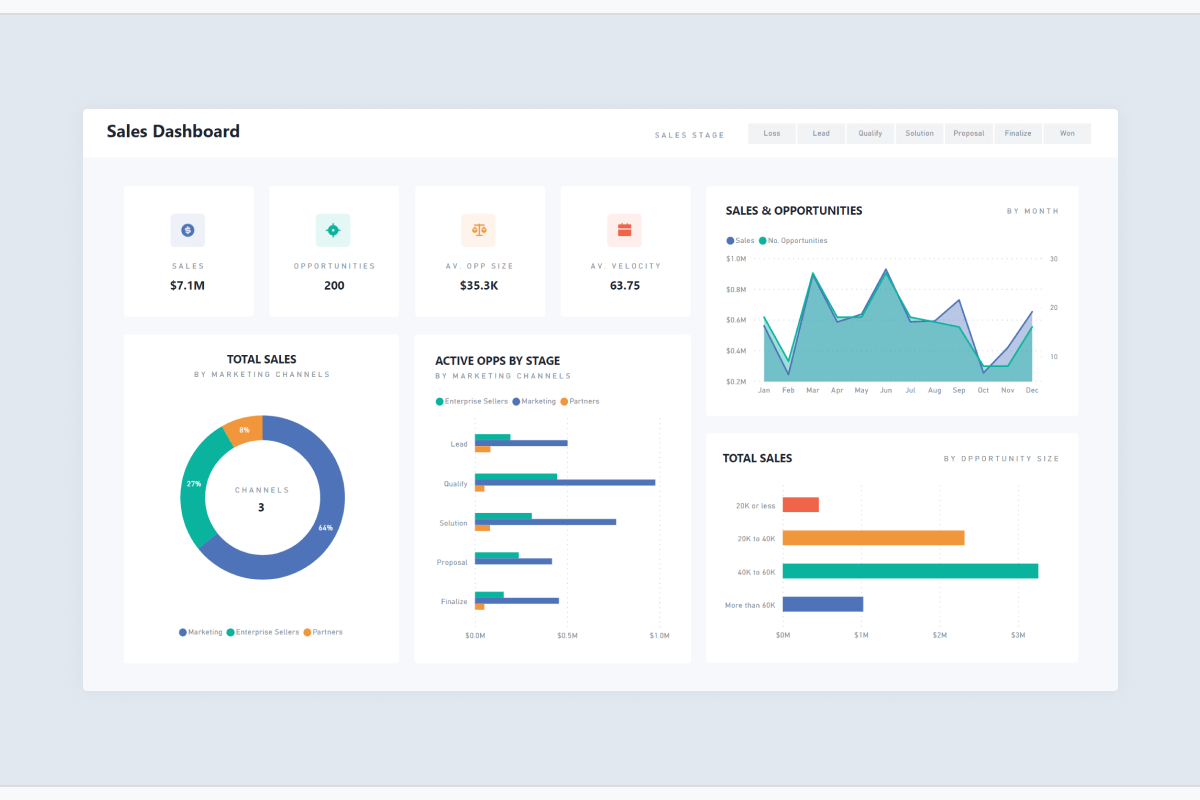
Task: Choose the Solution stage filter
Action: click(x=919, y=134)
